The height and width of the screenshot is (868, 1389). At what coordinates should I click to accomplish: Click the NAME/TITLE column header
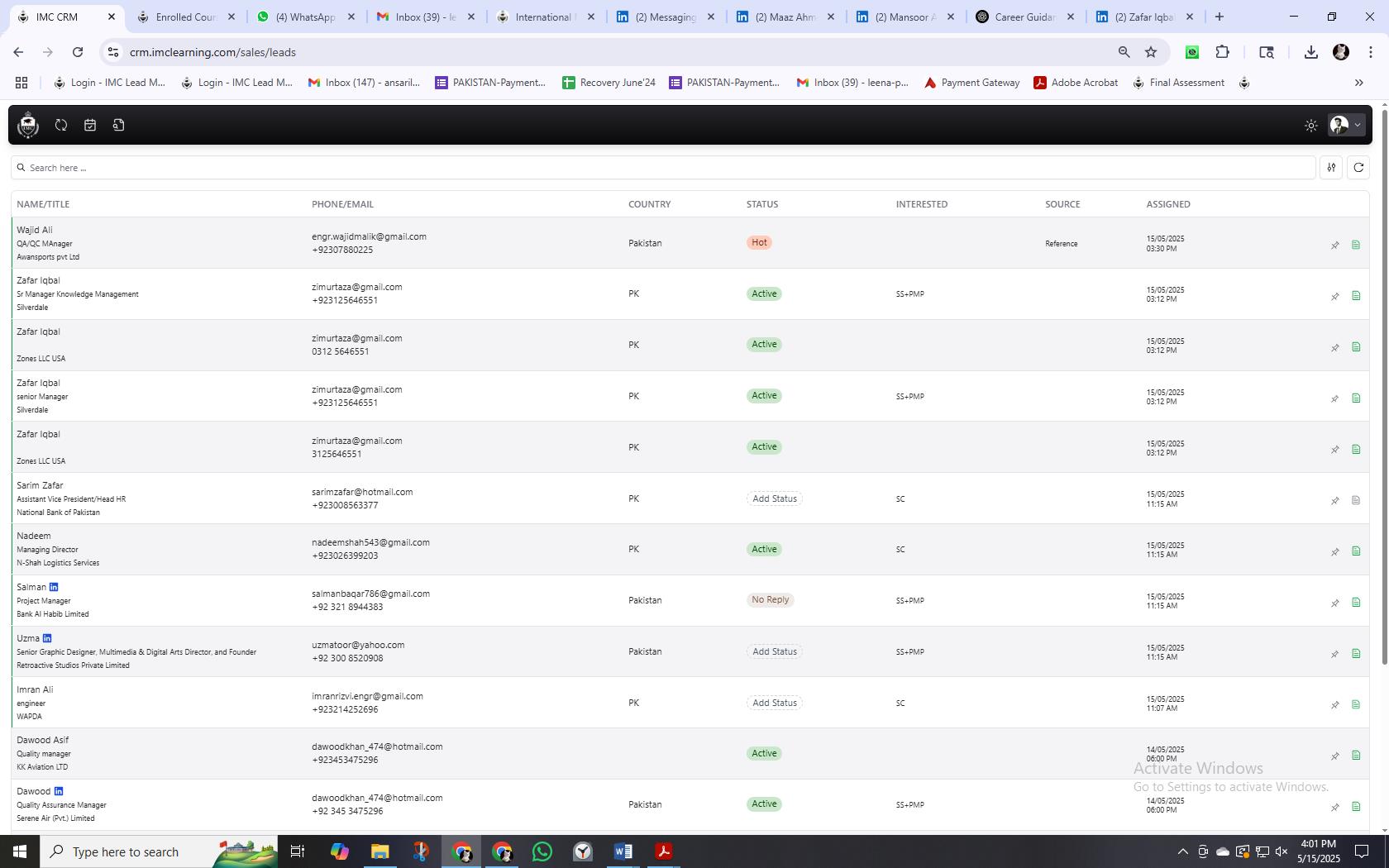pos(43,204)
